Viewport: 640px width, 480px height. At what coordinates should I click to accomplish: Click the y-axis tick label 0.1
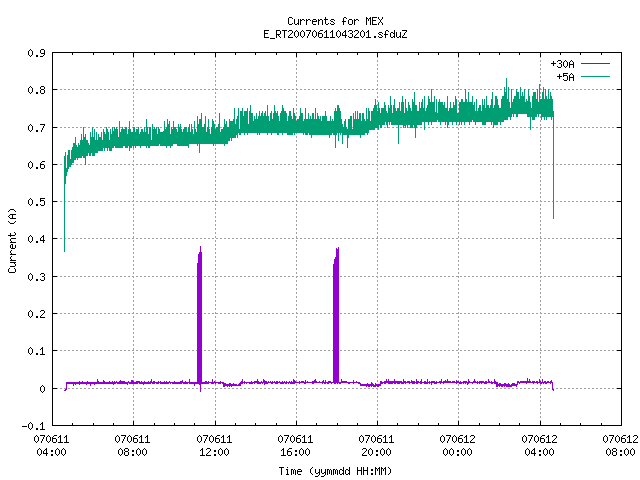point(36,351)
